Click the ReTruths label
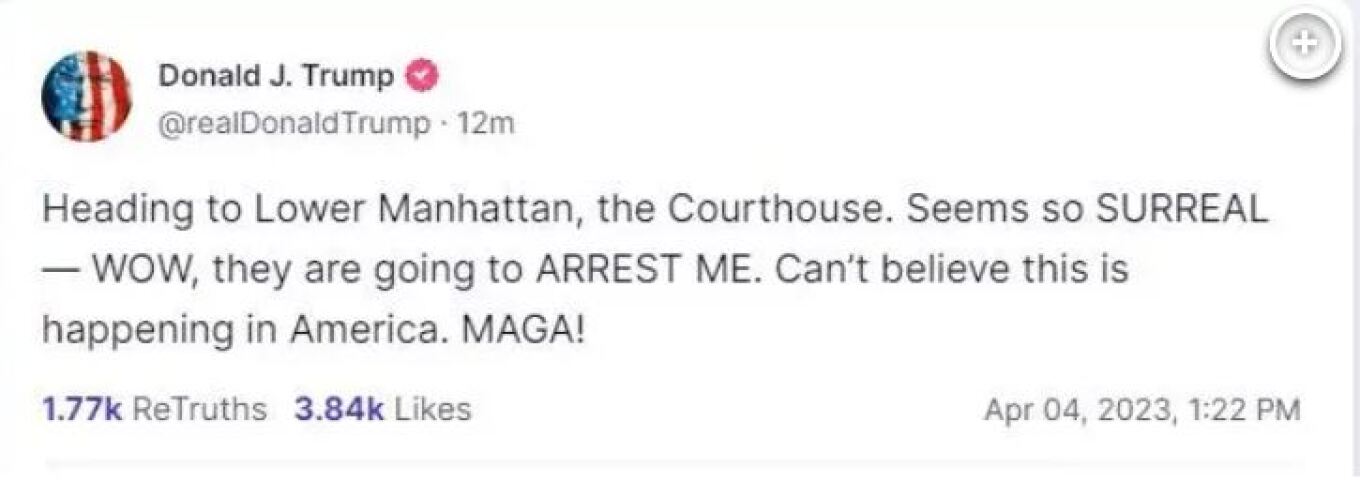The height and width of the screenshot is (482, 1360). [200, 409]
